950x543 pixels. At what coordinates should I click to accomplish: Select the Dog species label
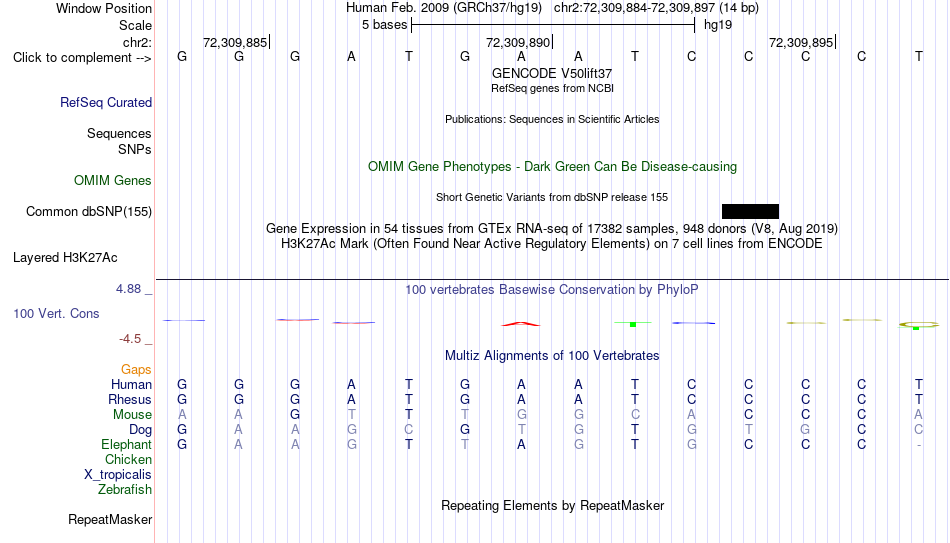(x=141, y=430)
